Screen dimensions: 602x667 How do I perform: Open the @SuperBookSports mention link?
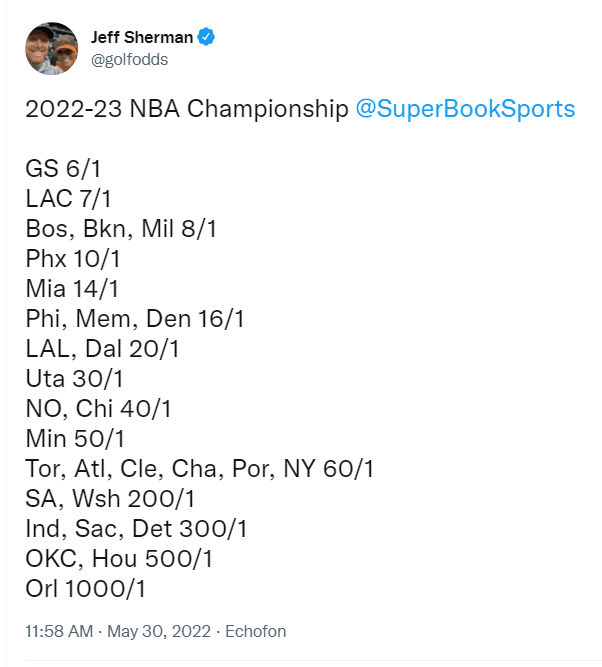[465, 108]
